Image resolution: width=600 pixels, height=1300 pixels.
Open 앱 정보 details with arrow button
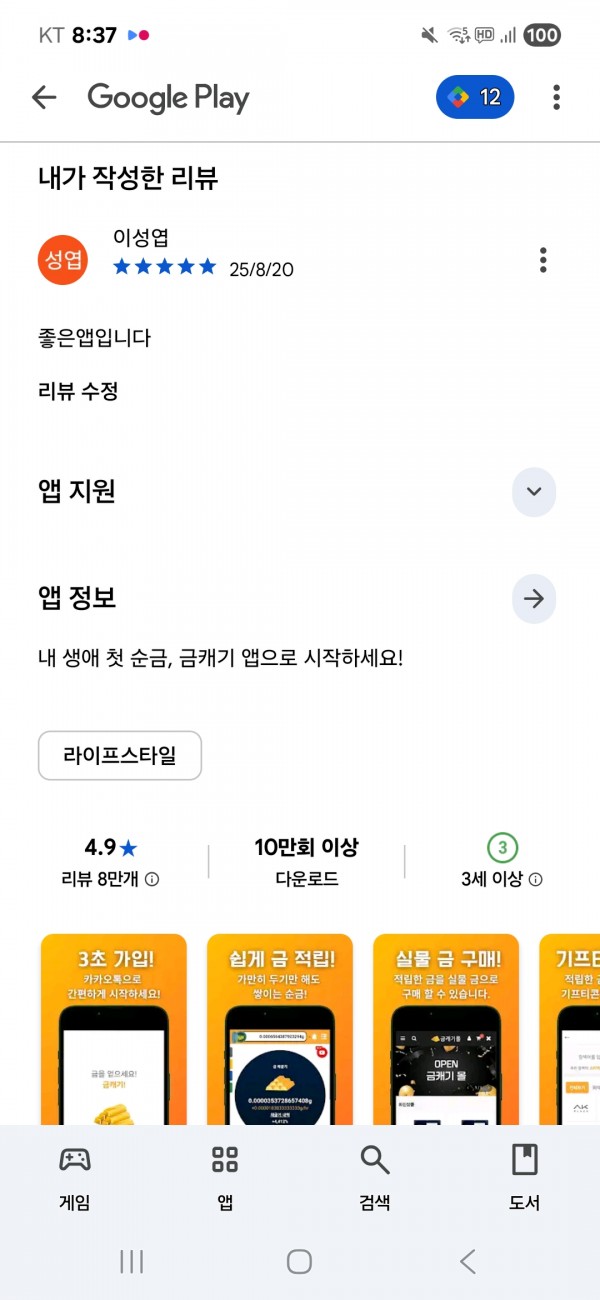click(534, 599)
